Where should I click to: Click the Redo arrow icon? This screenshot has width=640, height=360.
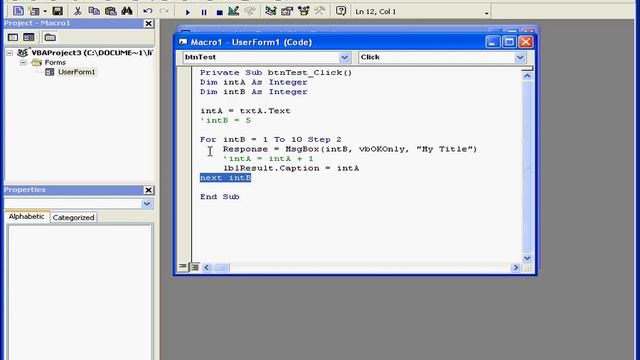pyautogui.click(x=164, y=11)
